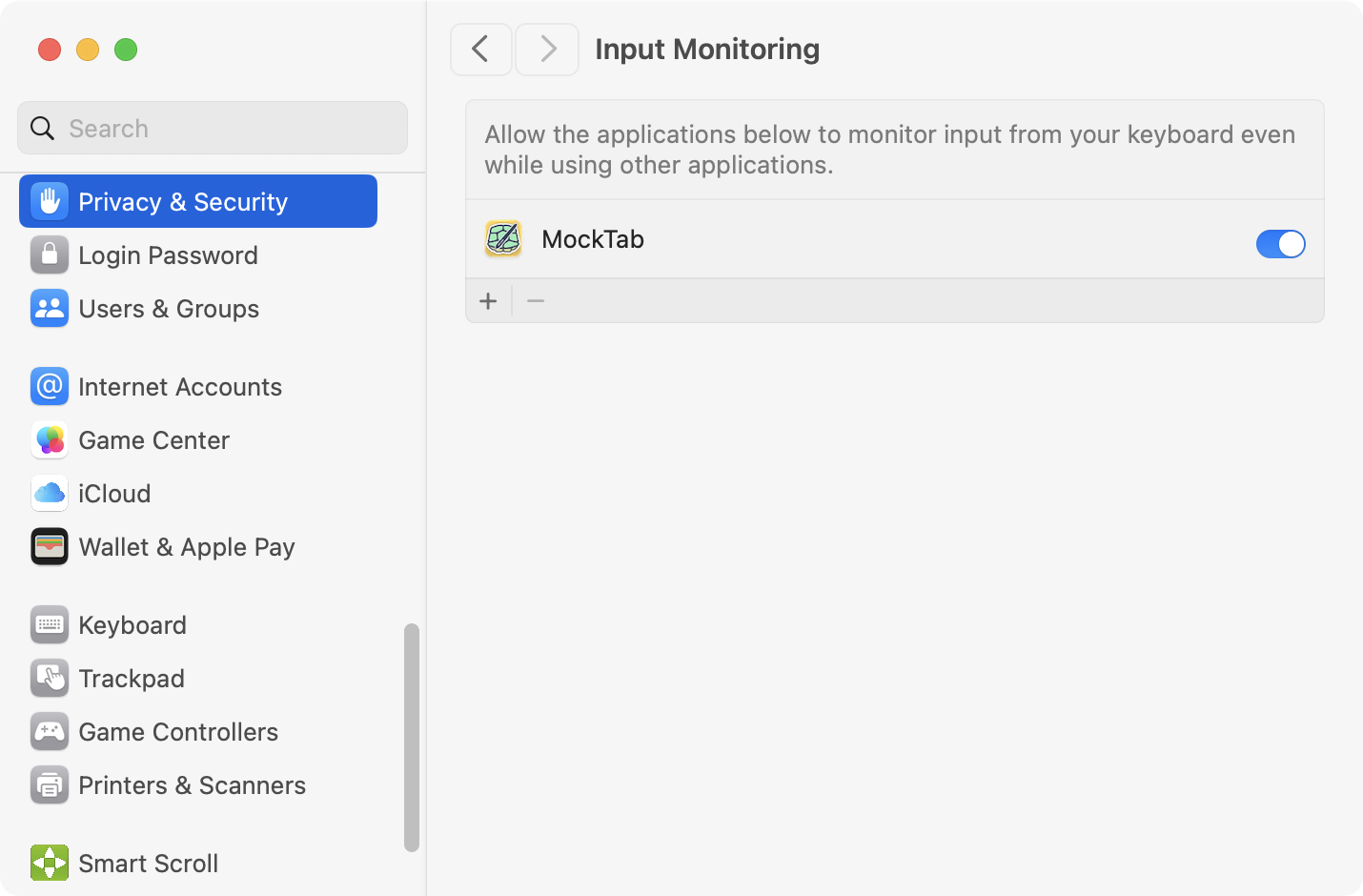Click the green zoom window button

click(x=126, y=50)
